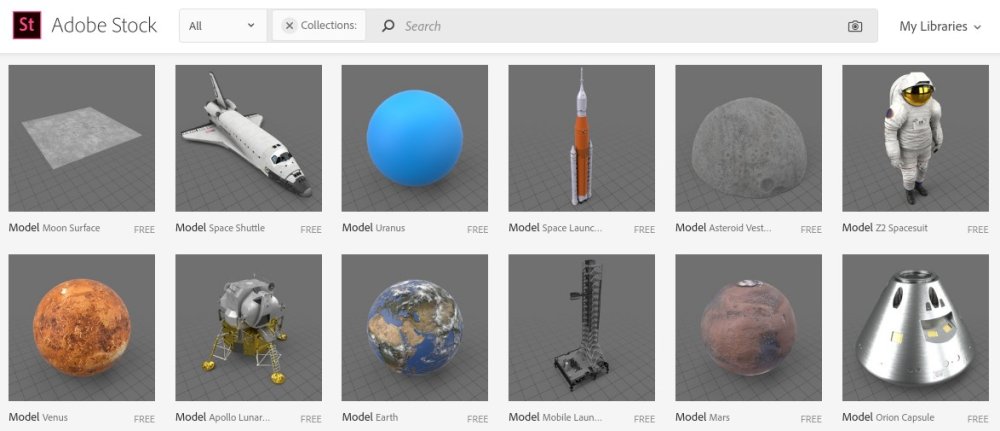Click the 'Model Apollo Lunar...' caption
The width and height of the screenshot is (1000, 431).
(x=223, y=417)
